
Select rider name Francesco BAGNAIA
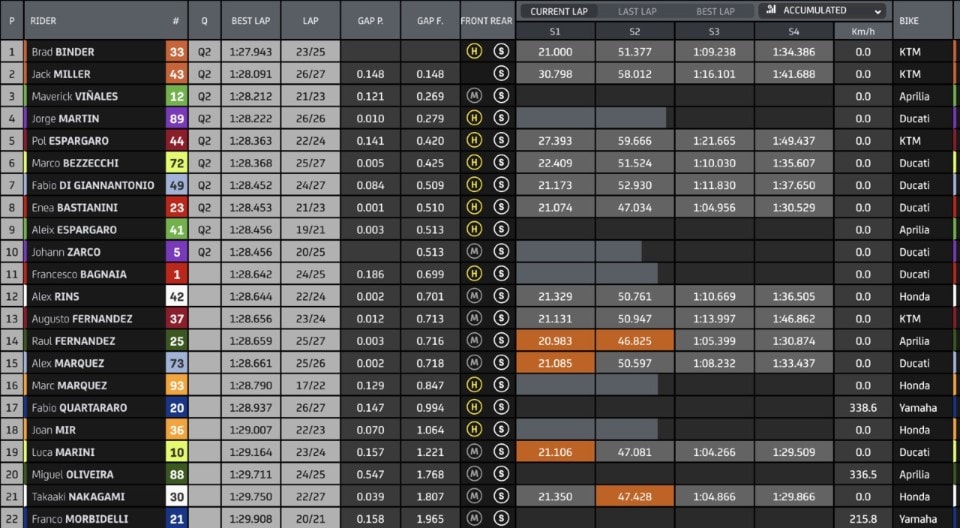coord(79,274)
